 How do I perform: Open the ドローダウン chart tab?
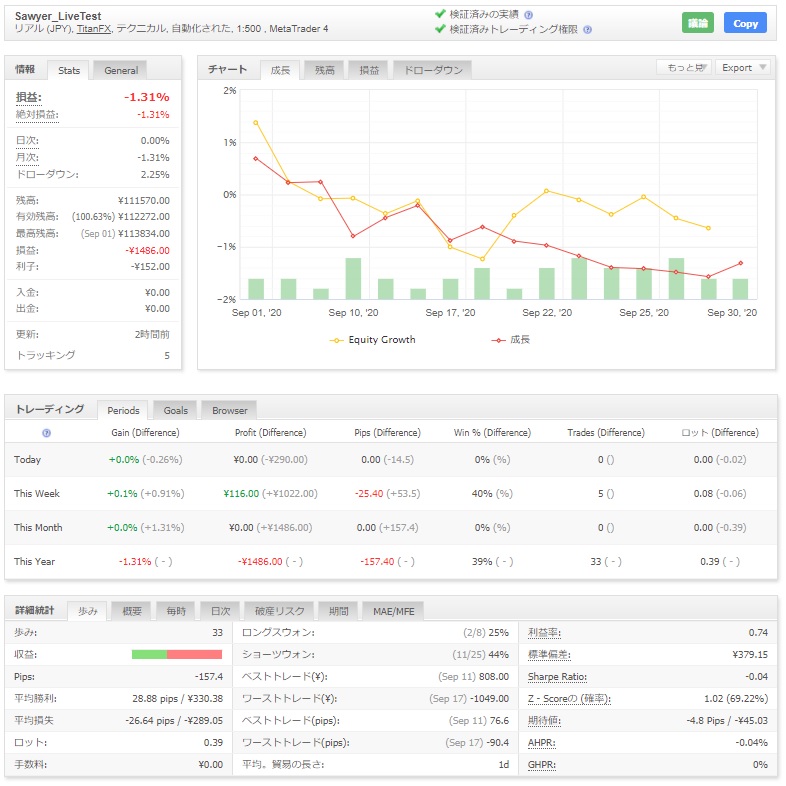pyautogui.click(x=431, y=70)
